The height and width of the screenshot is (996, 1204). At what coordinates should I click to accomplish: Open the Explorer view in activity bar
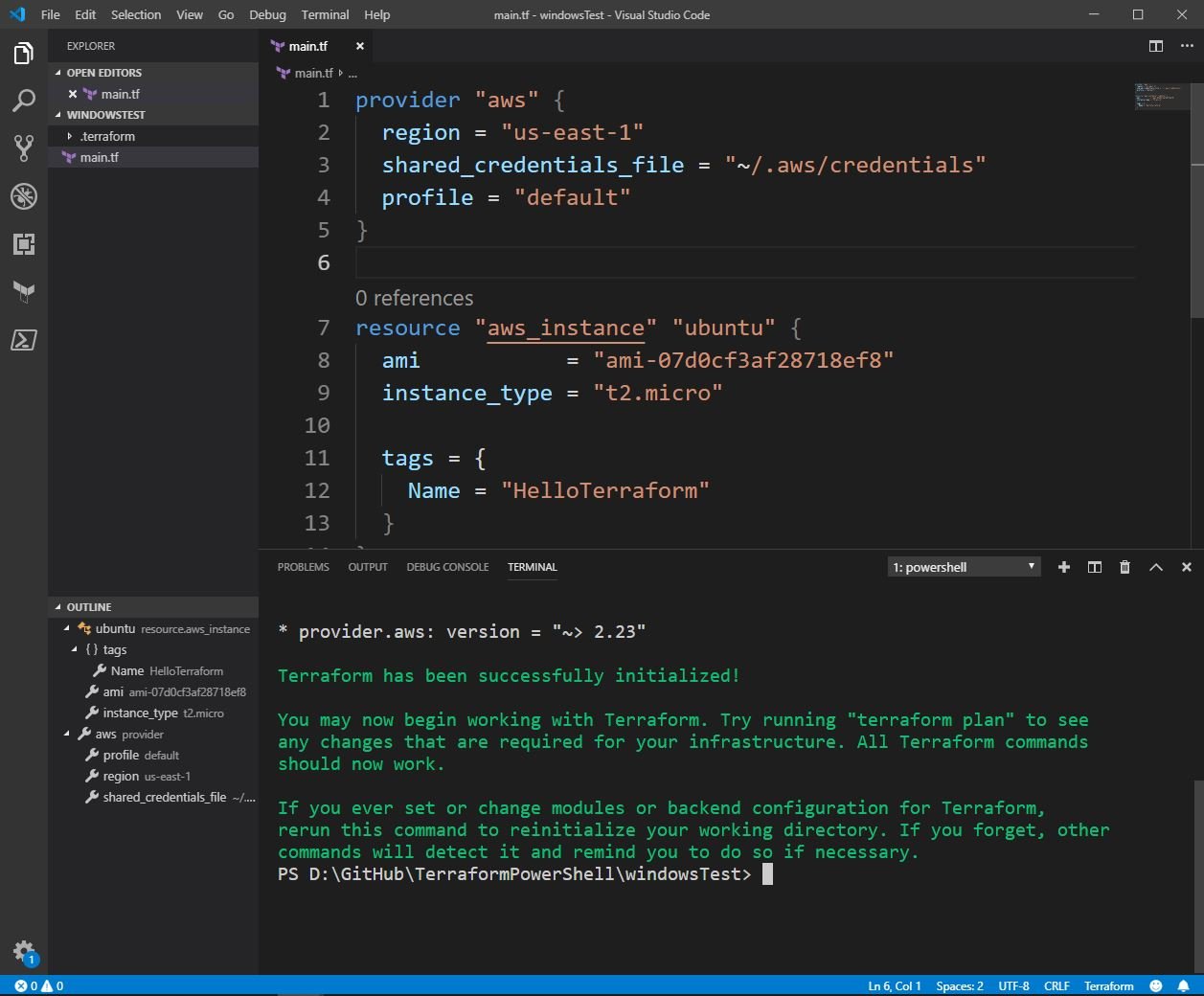(x=24, y=53)
